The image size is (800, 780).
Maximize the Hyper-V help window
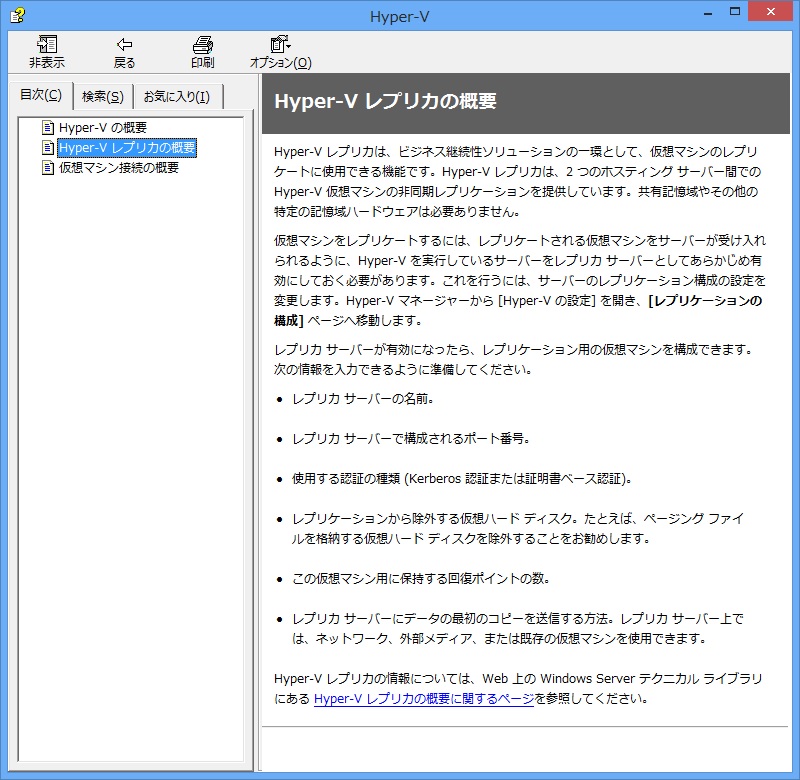coord(735,12)
